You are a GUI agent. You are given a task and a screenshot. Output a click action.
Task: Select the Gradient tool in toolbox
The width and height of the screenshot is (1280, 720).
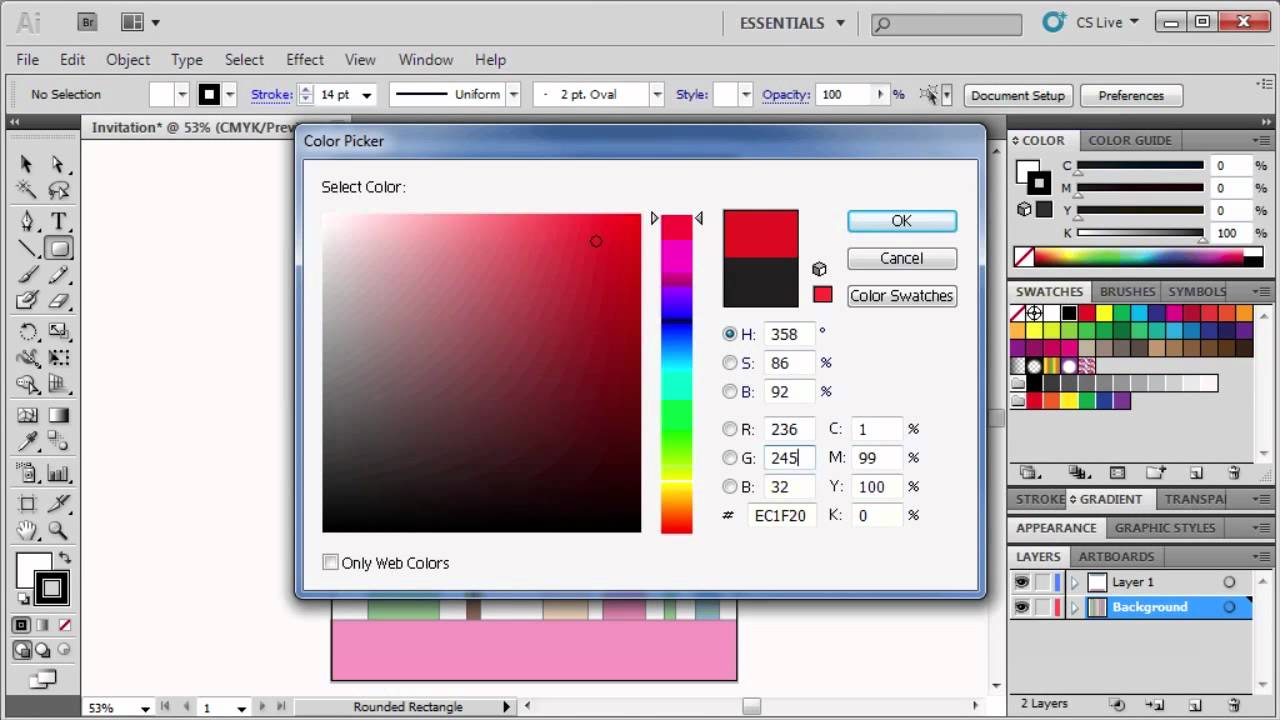pos(58,415)
